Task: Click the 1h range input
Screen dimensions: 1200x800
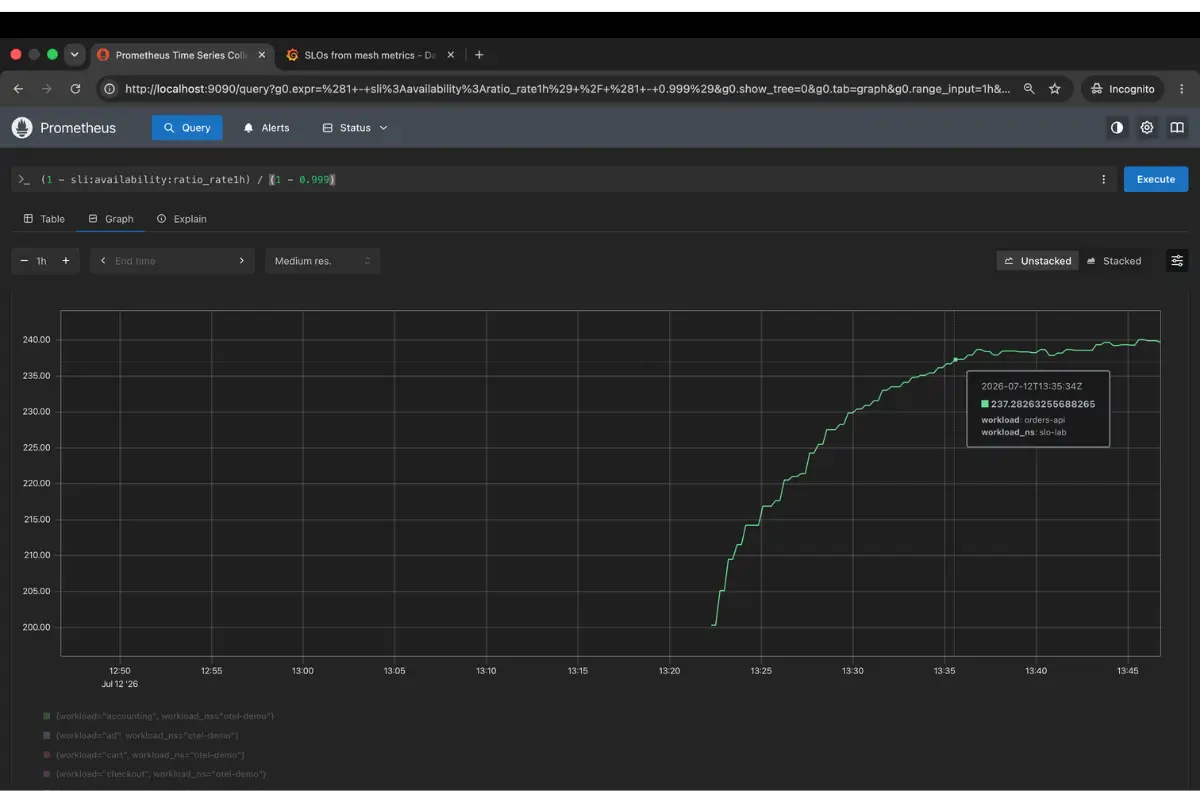Action: pyautogui.click(x=42, y=261)
